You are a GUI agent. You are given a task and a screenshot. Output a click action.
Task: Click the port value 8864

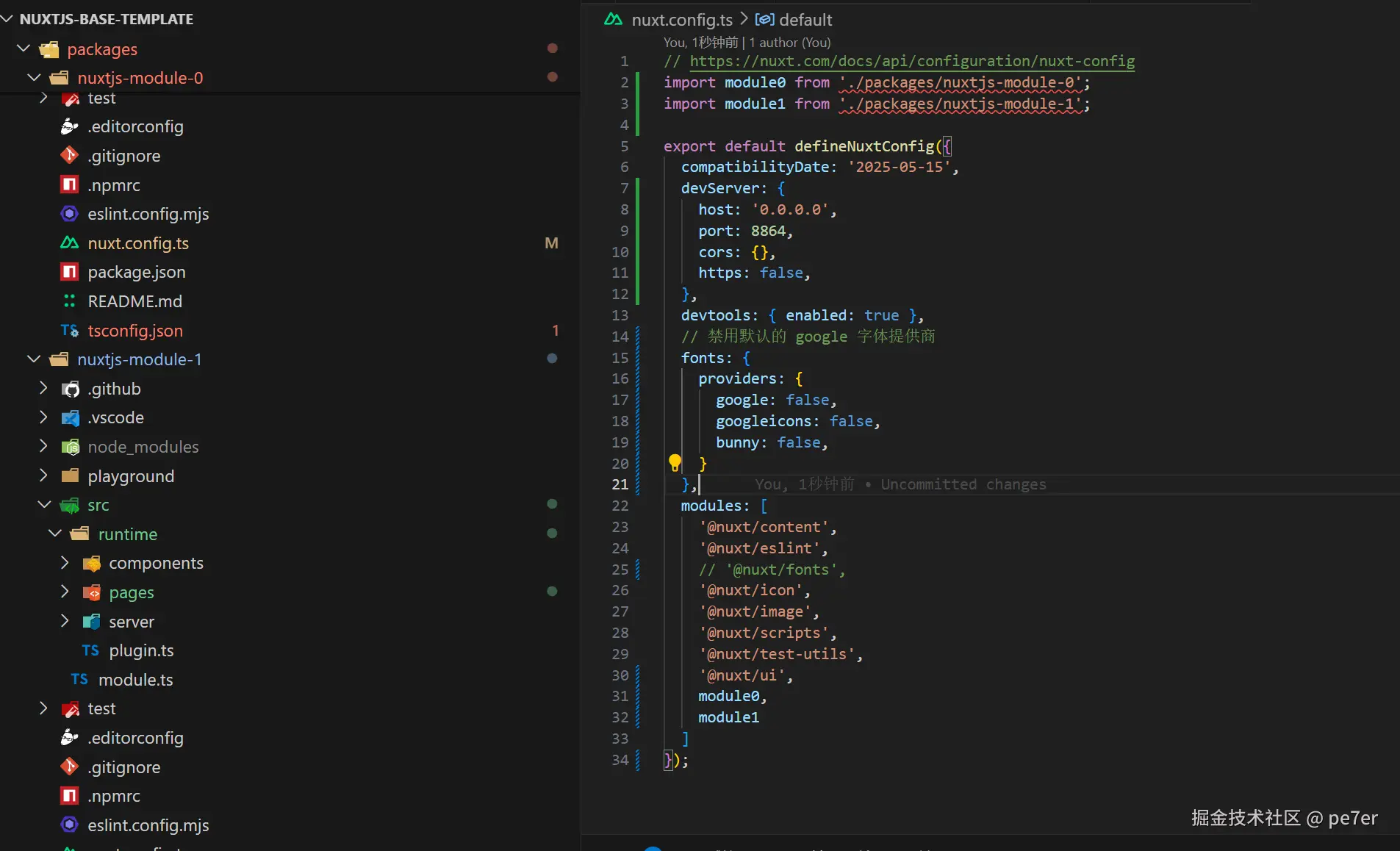click(768, 231)
